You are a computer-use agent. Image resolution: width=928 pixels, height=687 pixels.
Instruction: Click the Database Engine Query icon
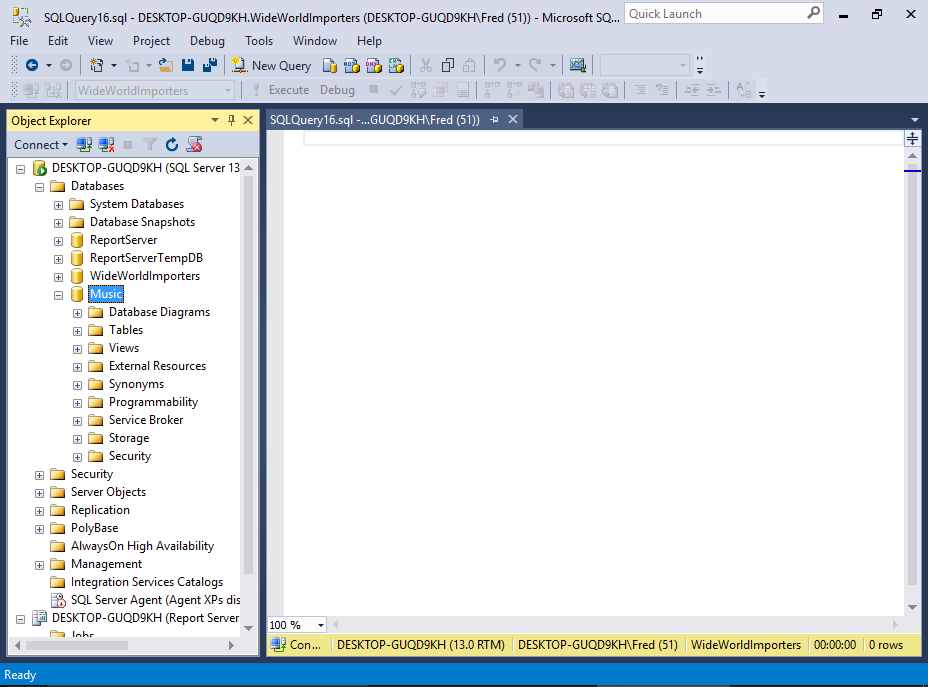click(330, 65)
